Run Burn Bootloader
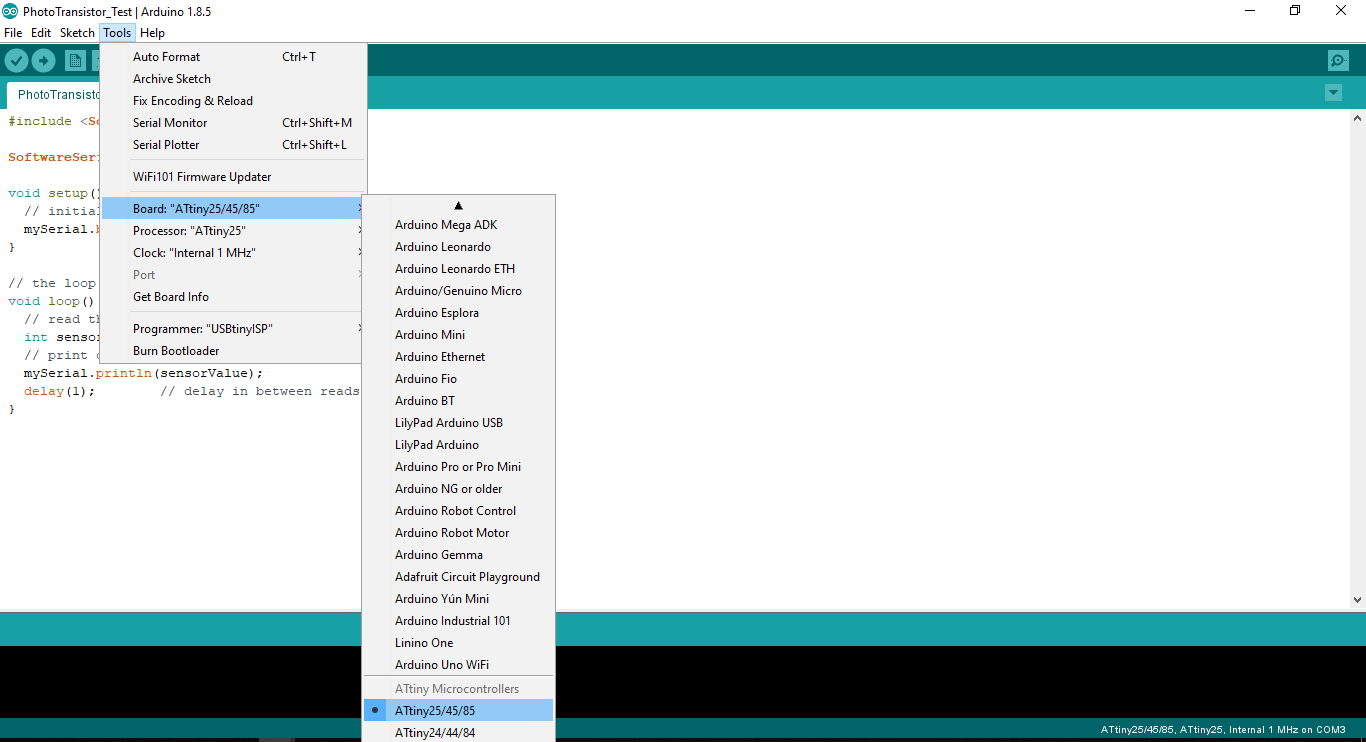The width and height of the screenshot is (1366, 742). pos(234,351)
